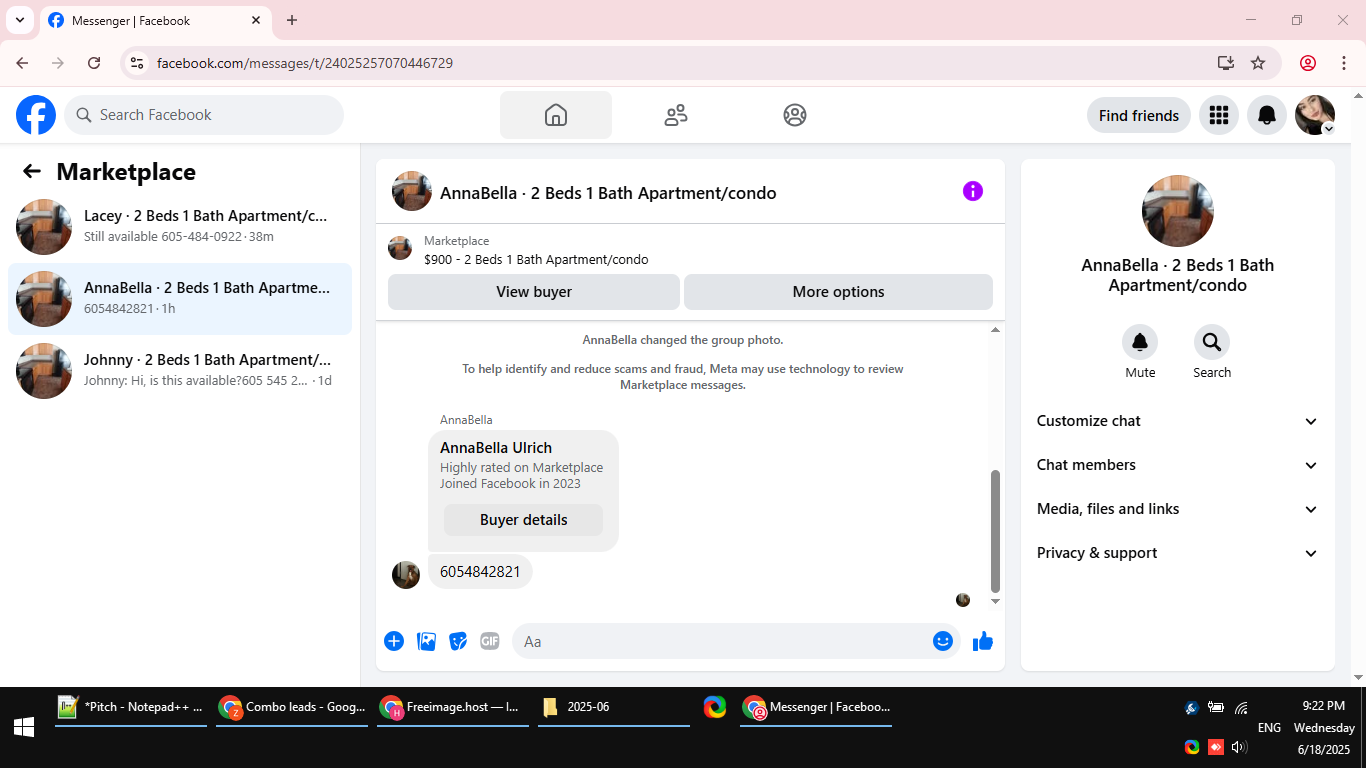Open the emoji picker
This screenshot has width=1366, height=768.
pyautogui.click(x=943, y=641)
